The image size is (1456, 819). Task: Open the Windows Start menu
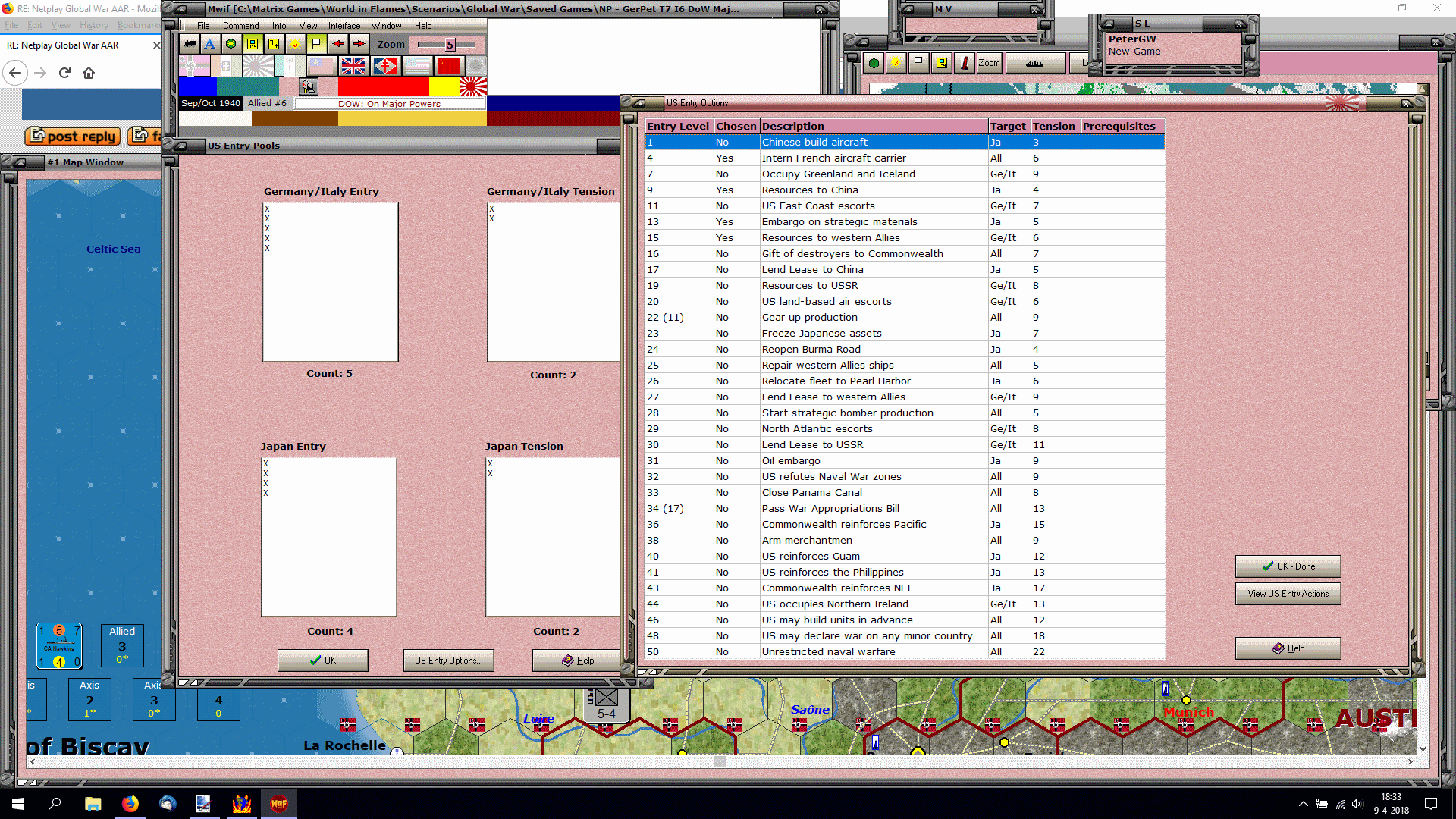point(18,804)
